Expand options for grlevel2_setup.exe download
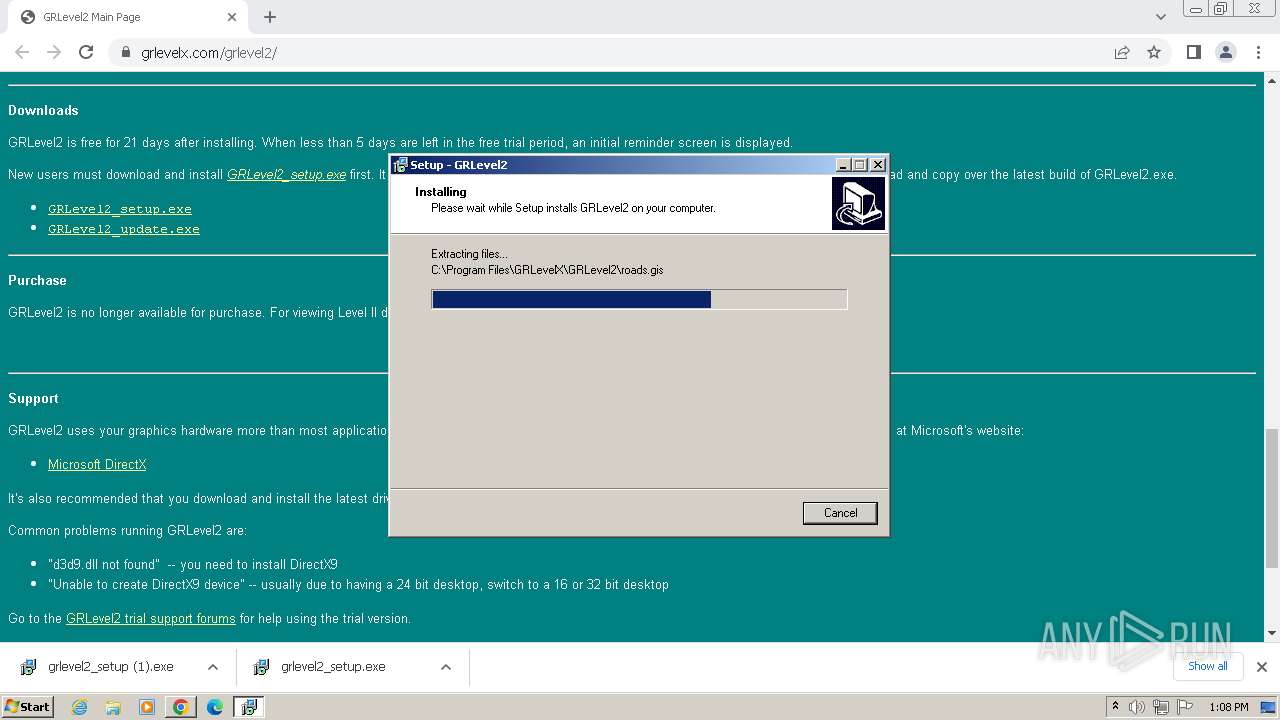The height and width of the screenshot is (720, 1280). pyautogui.click(x=446, y=667)
